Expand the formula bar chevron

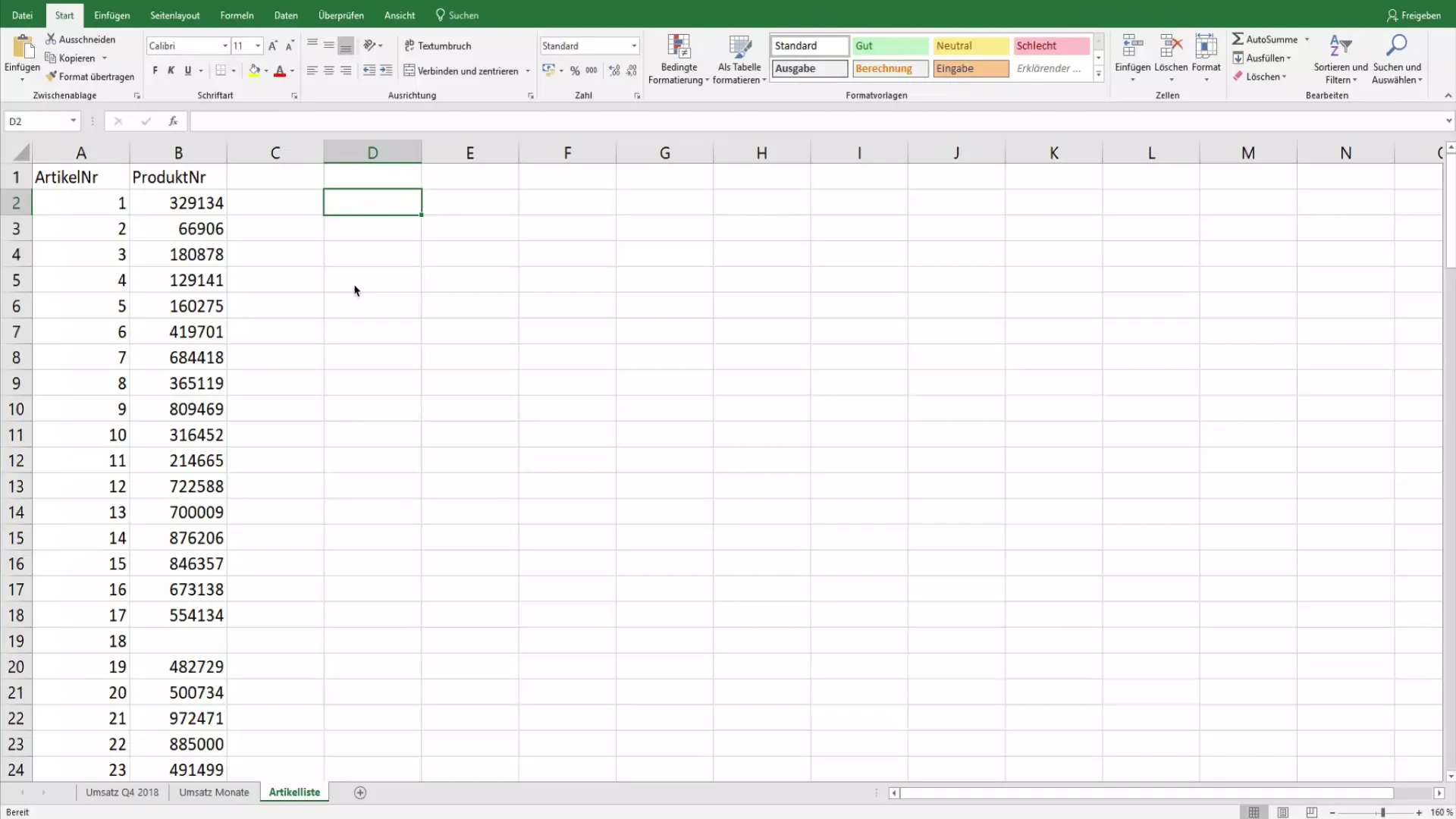tap(1448, 121)
